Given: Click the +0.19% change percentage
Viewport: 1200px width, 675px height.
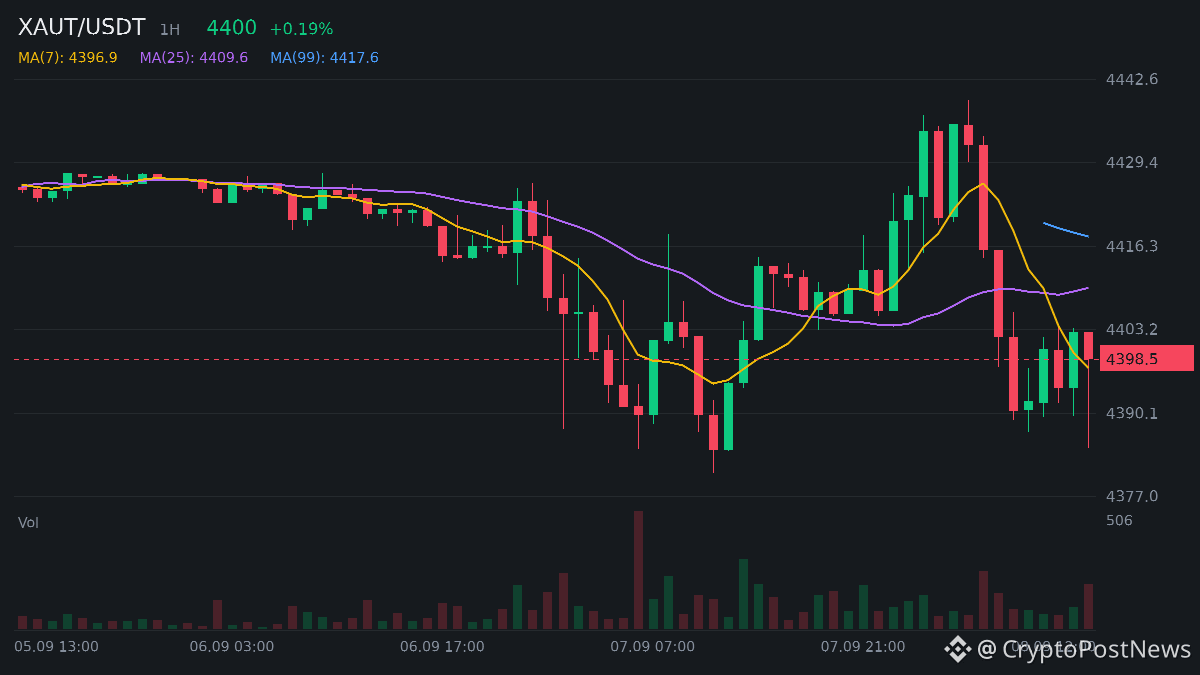Looking at the screenshot, I should coord(301,29).
